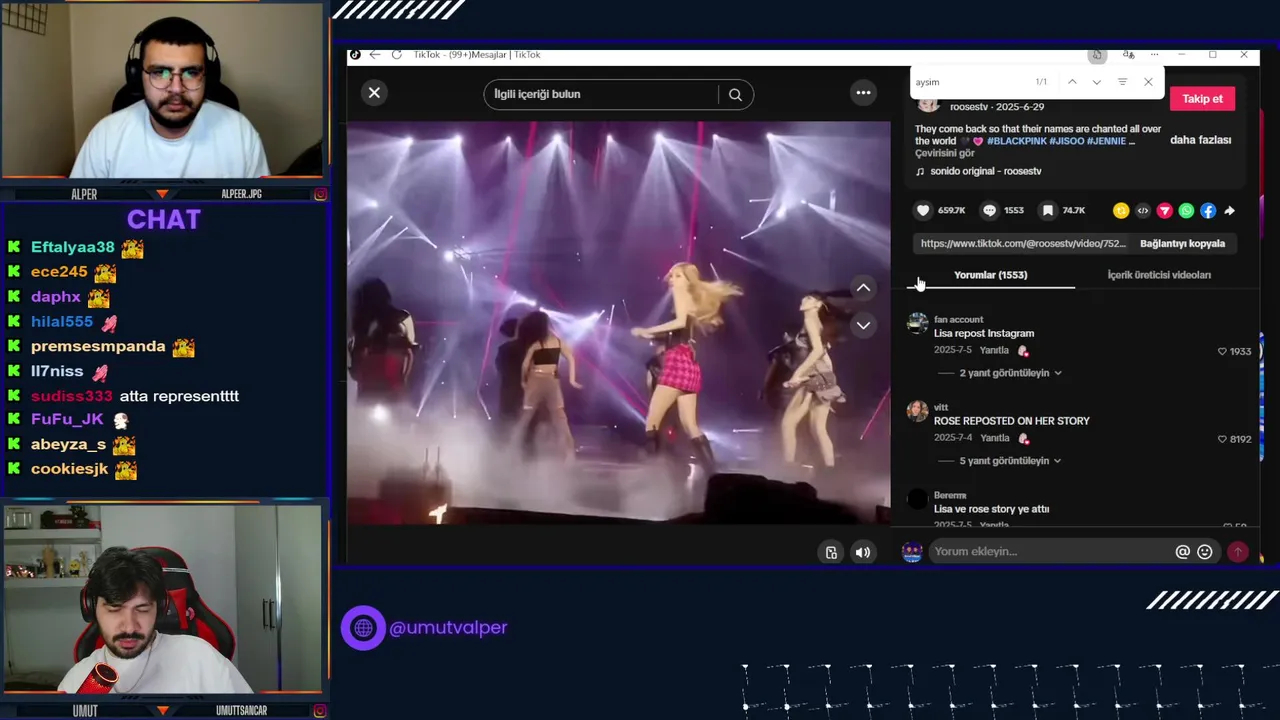The width and height of the screenshot is (1280, 720).
Task: Switch to Yorumlar (1553) tab
Action: pyautogui.click(x=990, y=275)
